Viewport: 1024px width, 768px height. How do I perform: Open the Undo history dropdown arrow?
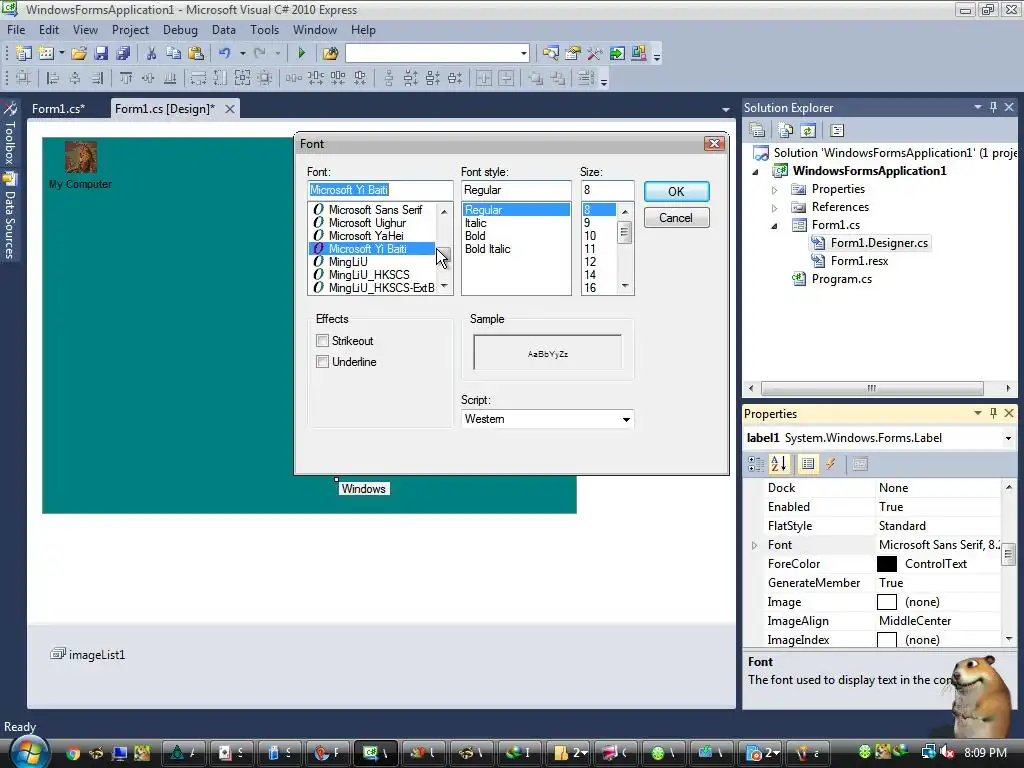click(242, 53)
